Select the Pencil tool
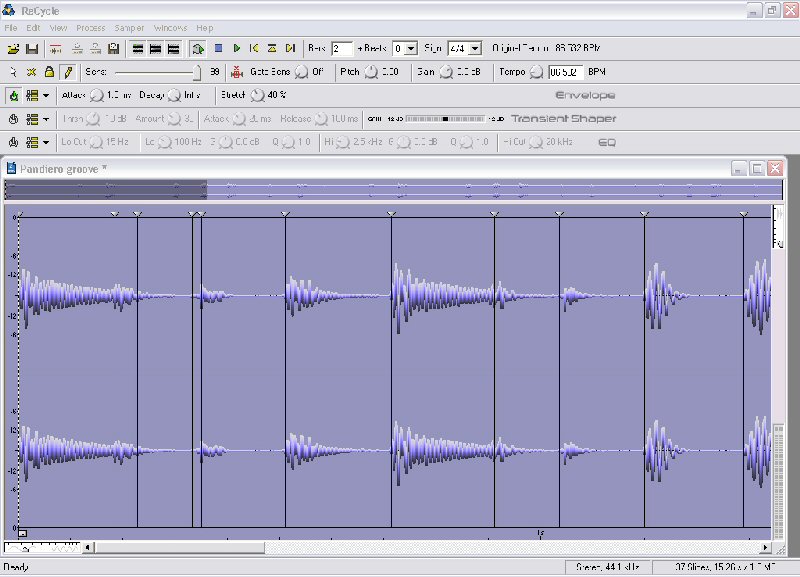 (x=67, y=72)
